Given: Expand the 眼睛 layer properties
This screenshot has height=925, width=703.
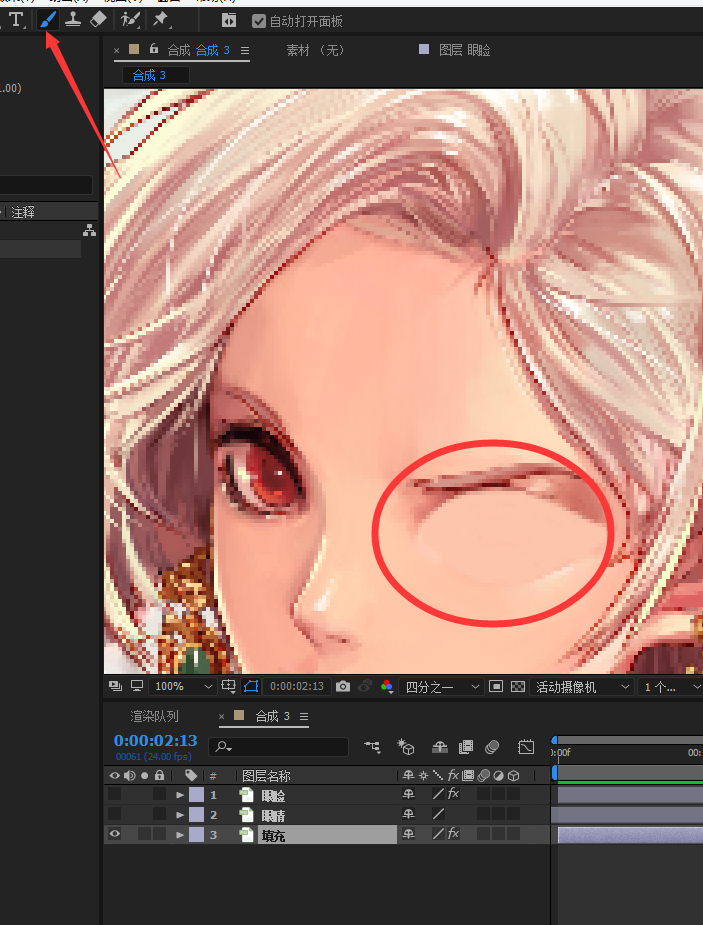Looking at the screenshot, I should click(x=180, y=815).
